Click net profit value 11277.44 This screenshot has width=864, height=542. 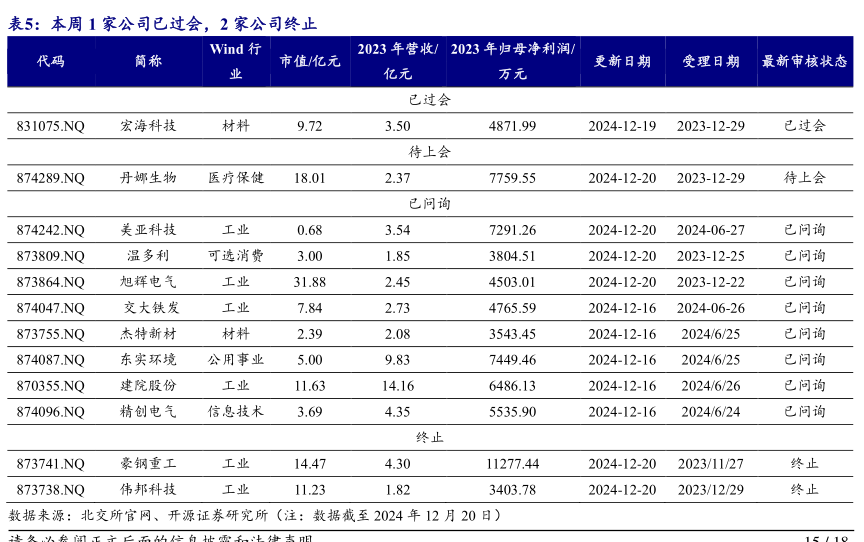click(x=512, y=464)
